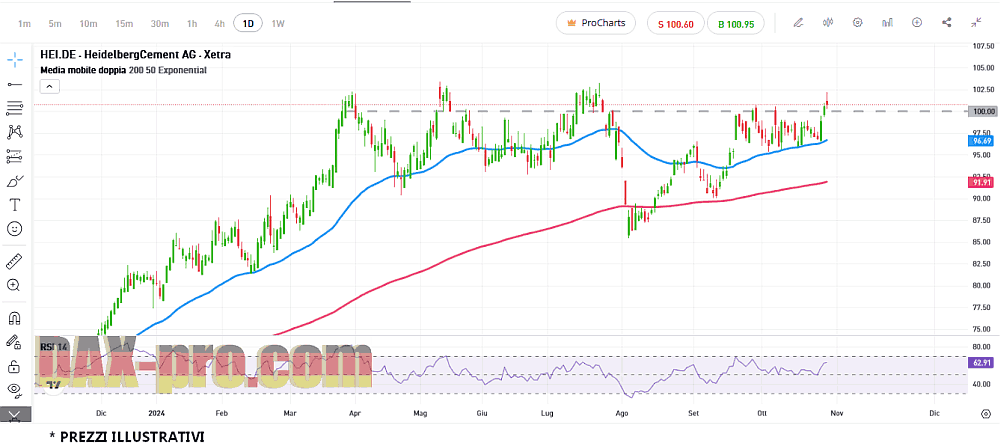The image size is (1000, 446).
Task: Open ProCharts button
Action: point(596,23)
